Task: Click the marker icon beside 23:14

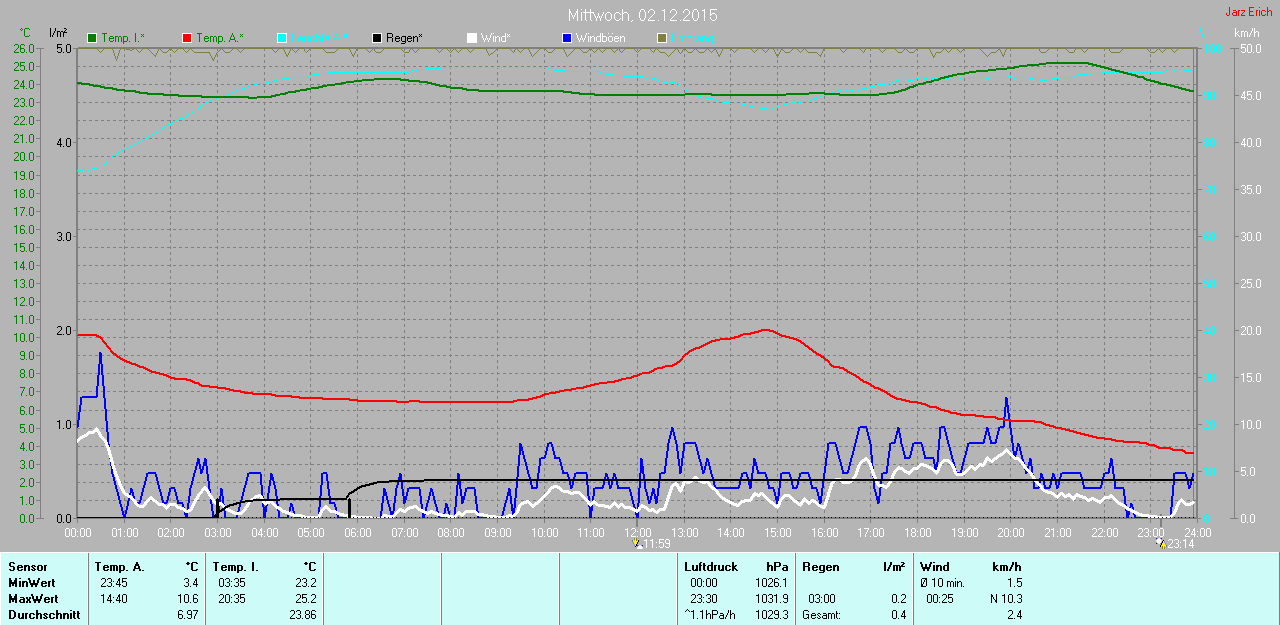Action: click(1161, 544)
